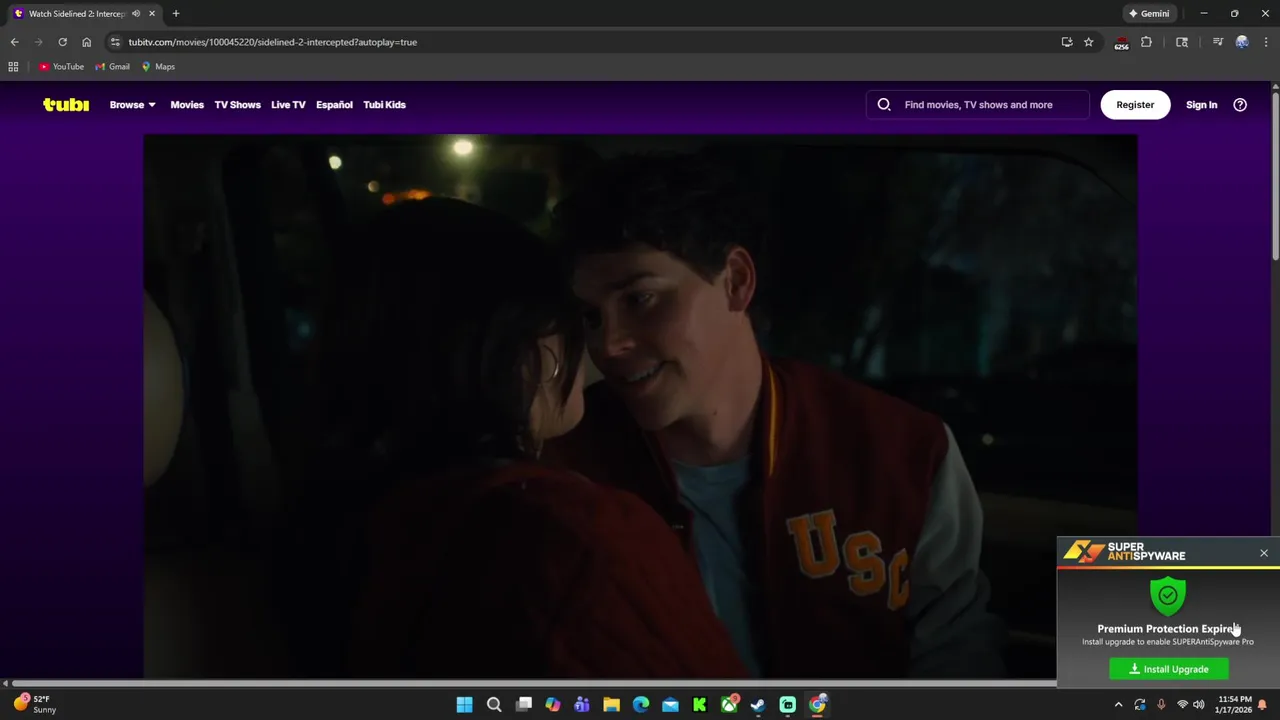Open the Extensions puzzle icon
Screen dimensions: 1280x720
1147,42
